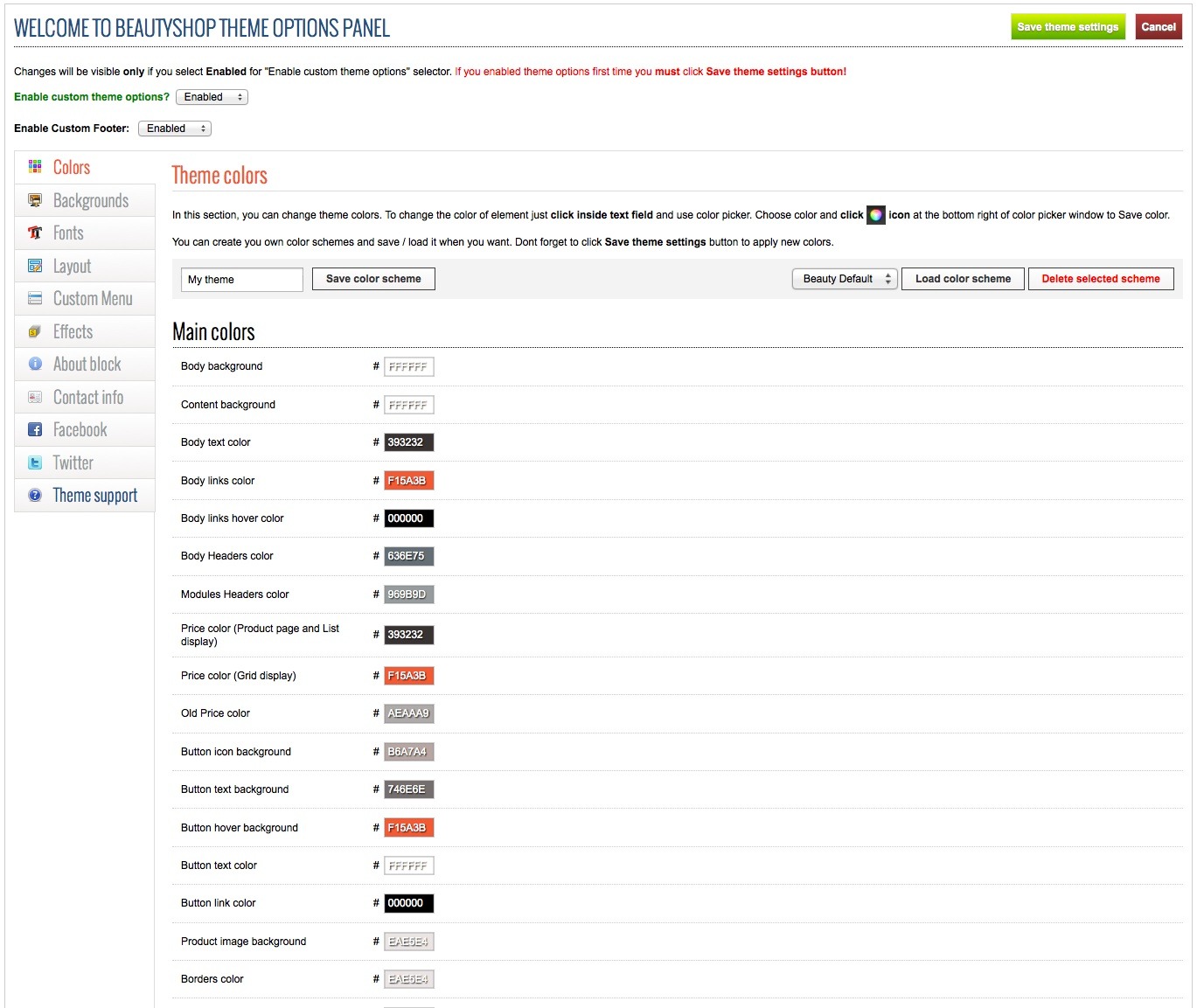
Task: Open the Enable custom theme options dropdown
Action: click(212, 97)
